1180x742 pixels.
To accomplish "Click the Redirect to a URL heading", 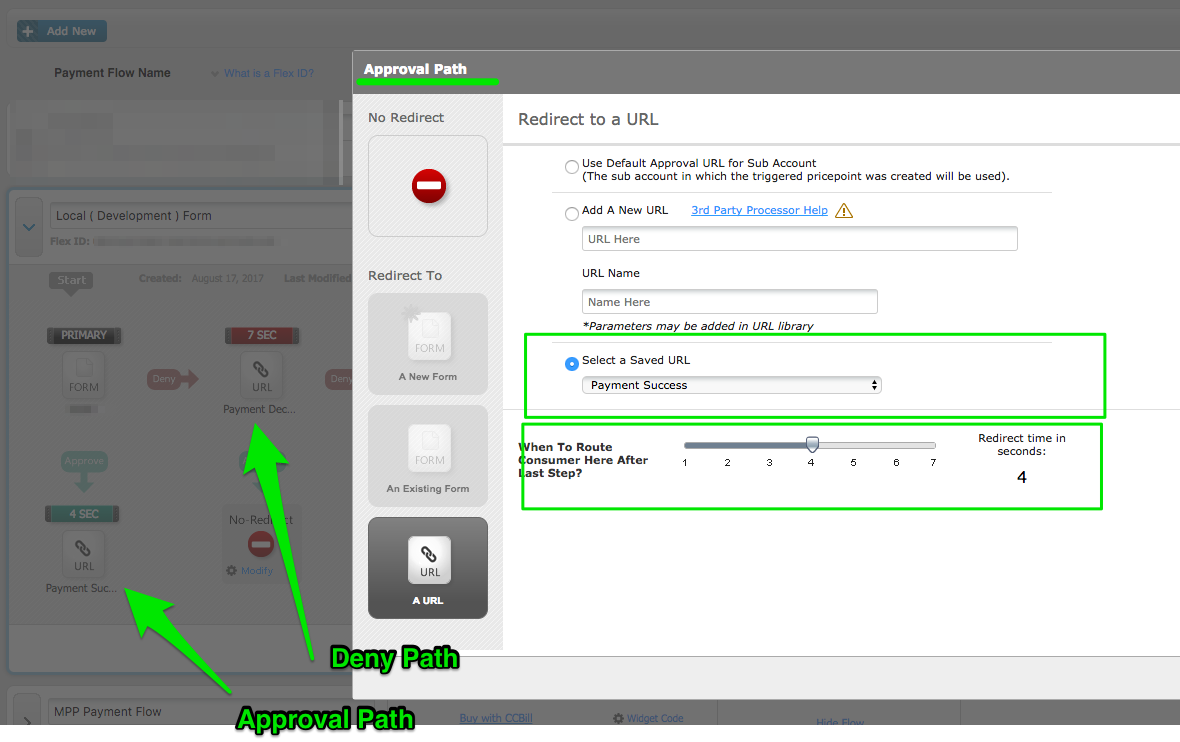I will point(588,119).
